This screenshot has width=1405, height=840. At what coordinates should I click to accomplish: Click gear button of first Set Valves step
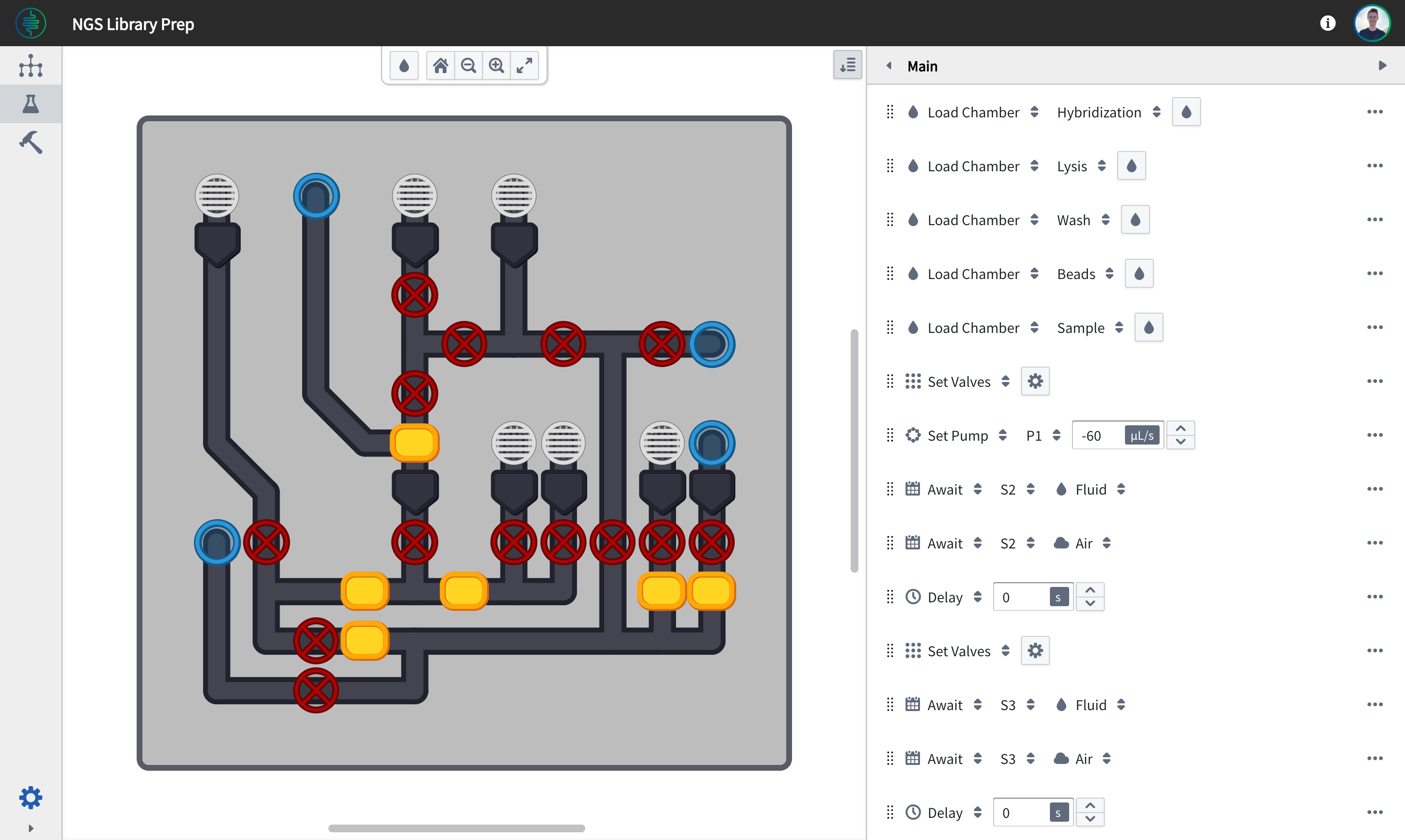pyautogui.click(x=1035, y=382)
